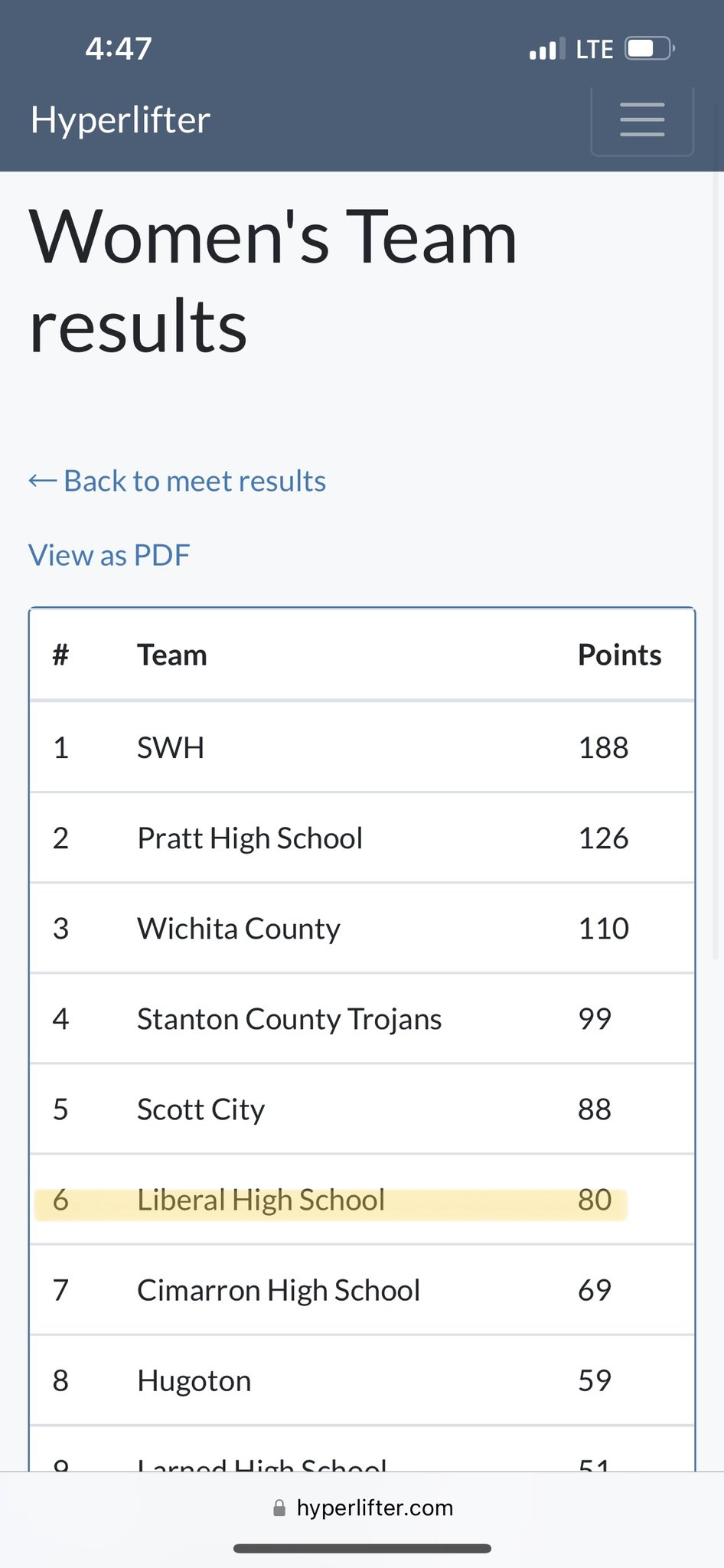
Task: Go back to meet results
Action: tap(178, 481)
